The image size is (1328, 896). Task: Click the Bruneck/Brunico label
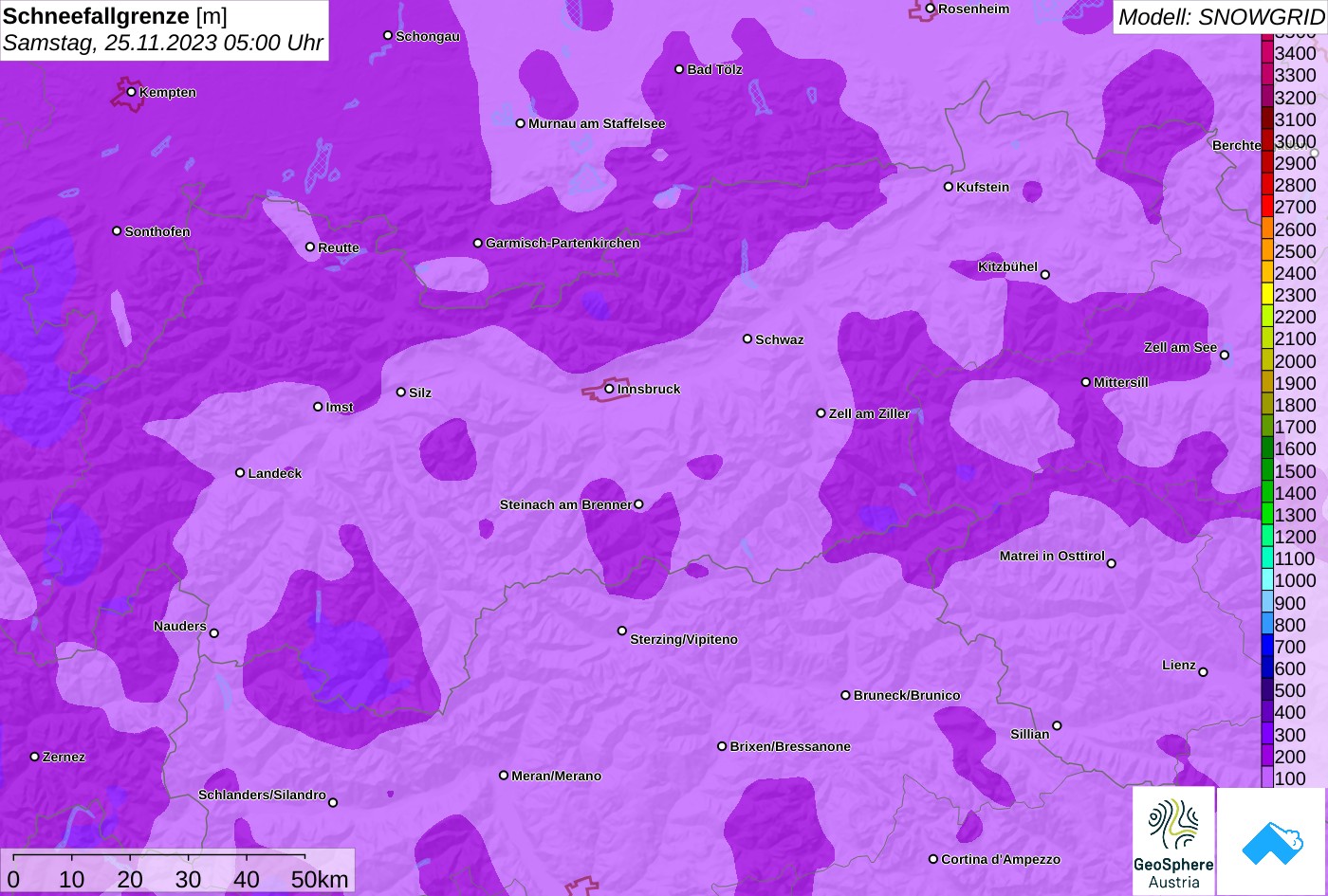tap(907, 695)
